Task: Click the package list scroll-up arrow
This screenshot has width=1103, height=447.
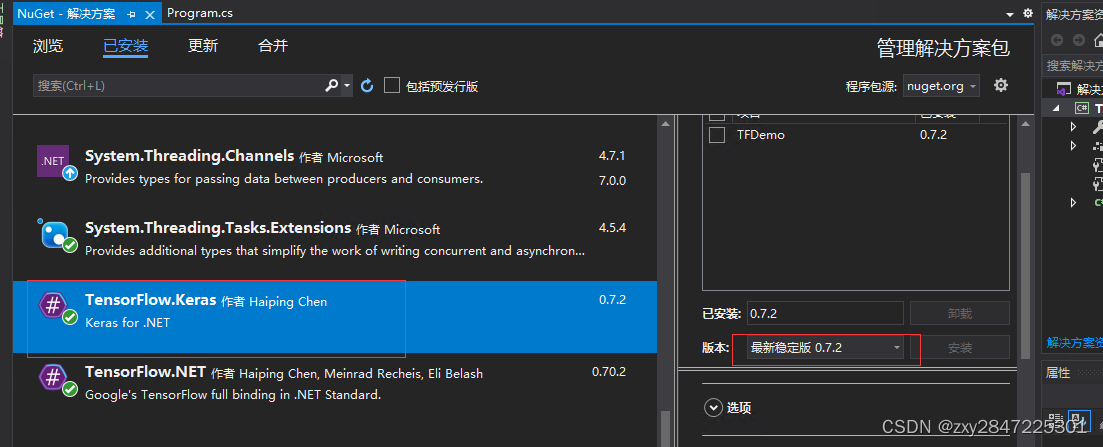Action: point(665,122)
